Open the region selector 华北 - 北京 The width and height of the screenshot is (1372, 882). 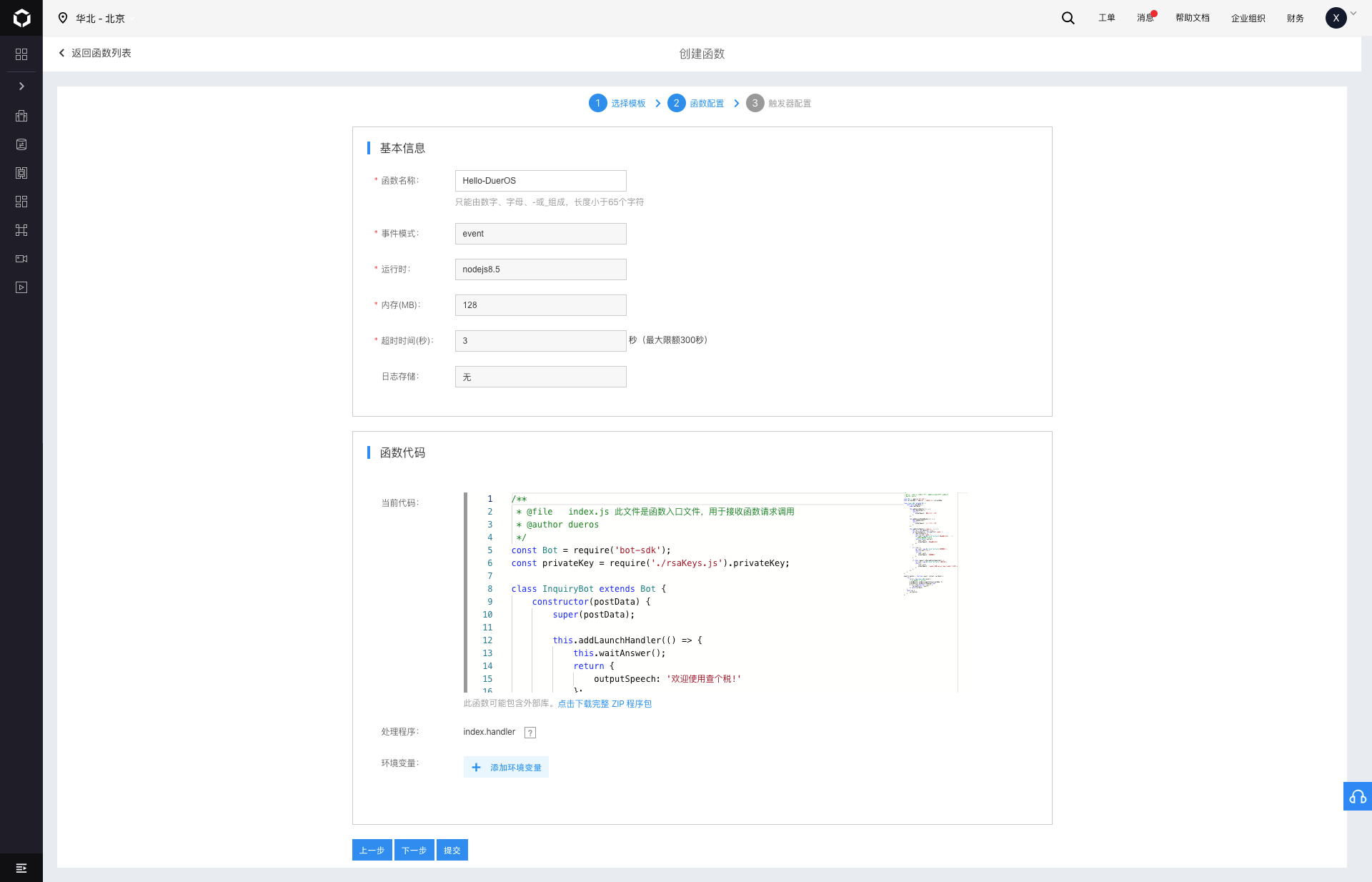pyautogui.click(x=100, y=19)
